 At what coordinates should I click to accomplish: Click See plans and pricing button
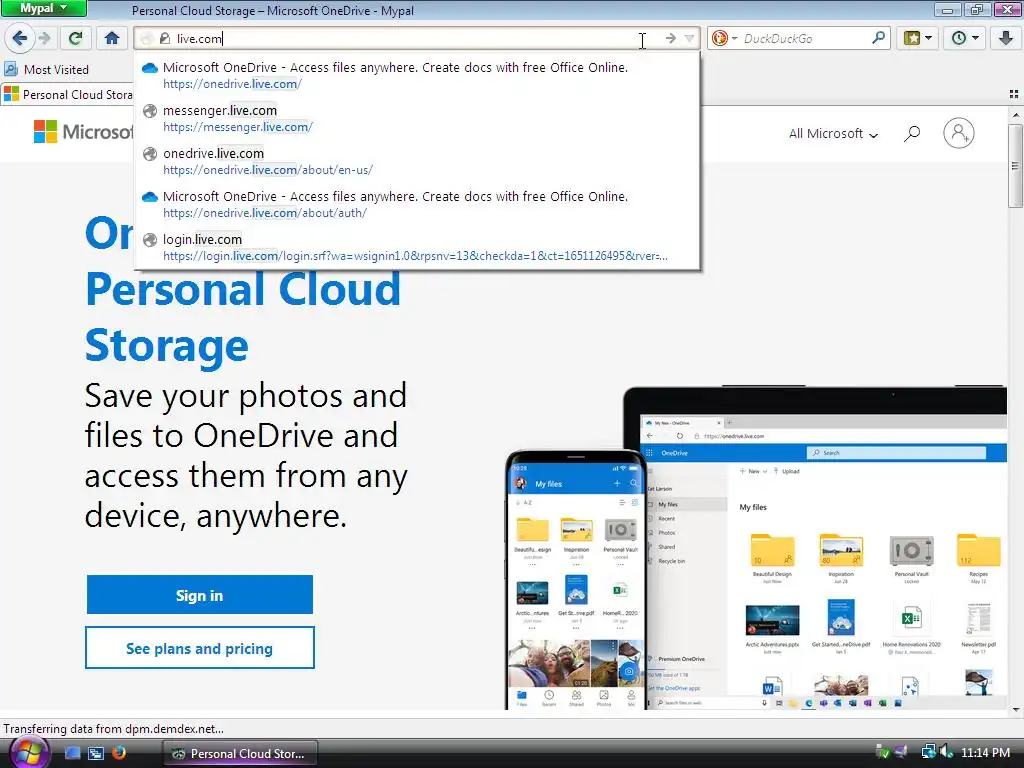199,648
